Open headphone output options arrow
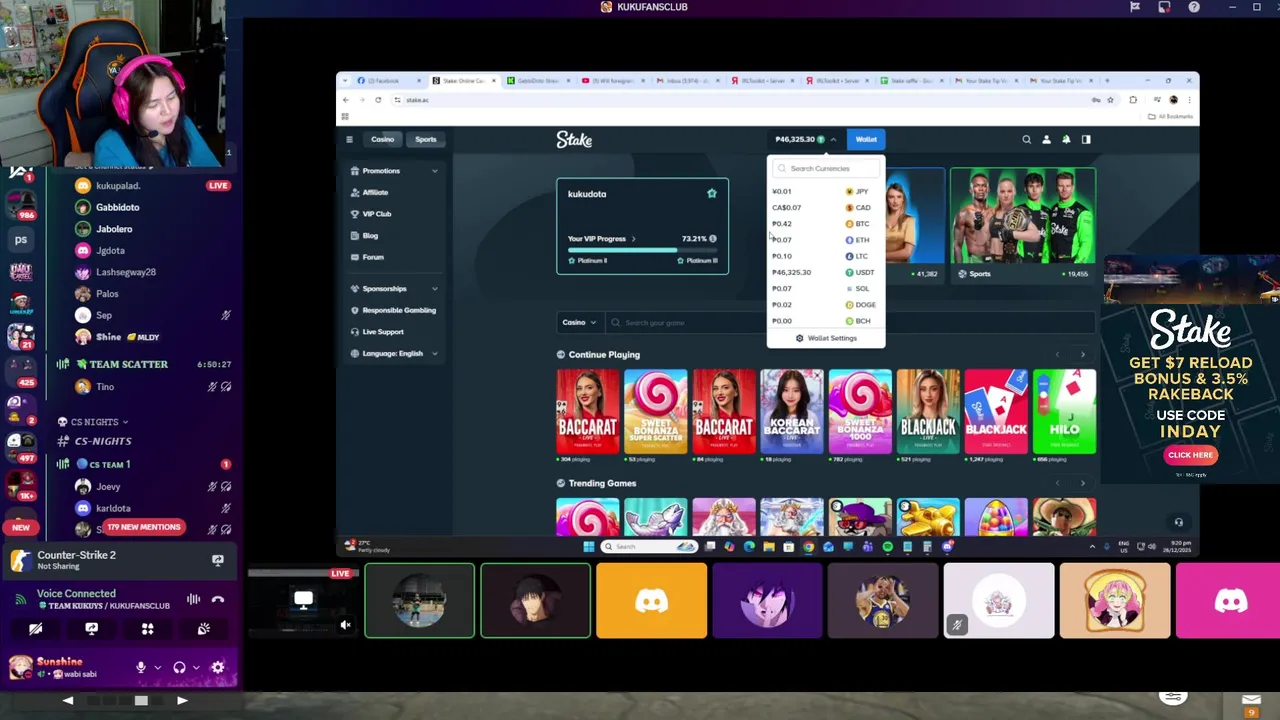 [x=196, y=667]
